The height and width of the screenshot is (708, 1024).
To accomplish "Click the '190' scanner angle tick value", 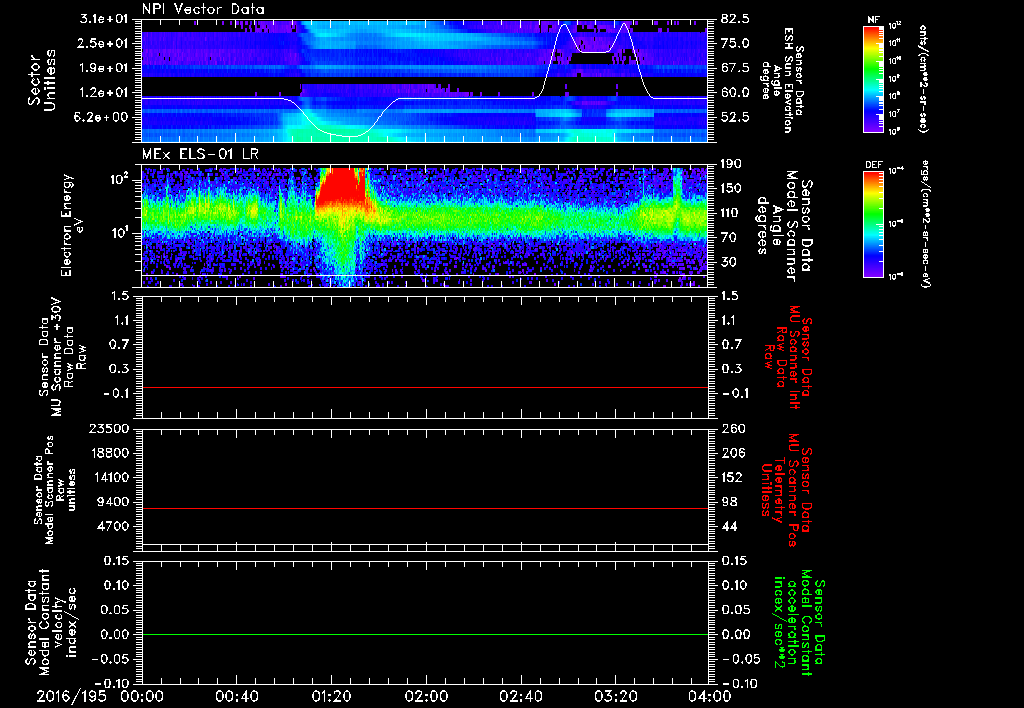I will [x=731, y=164].
